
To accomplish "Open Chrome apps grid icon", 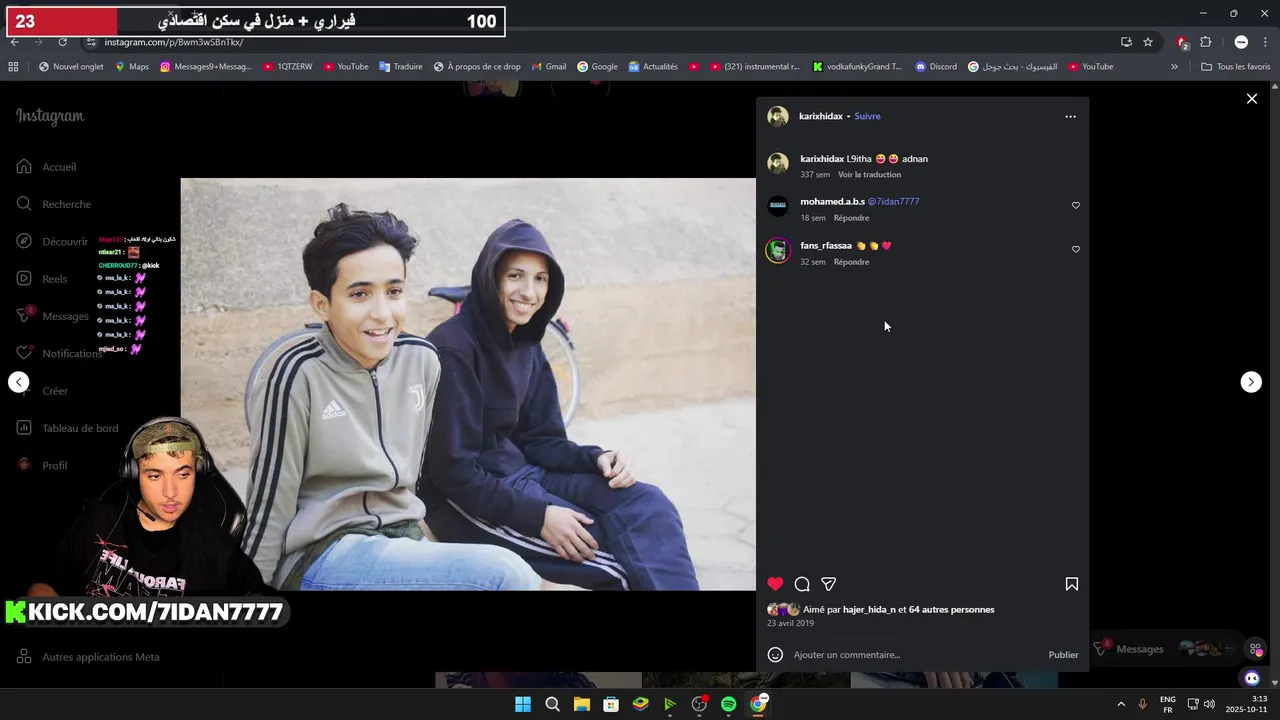I will click(x=13, y=67).
